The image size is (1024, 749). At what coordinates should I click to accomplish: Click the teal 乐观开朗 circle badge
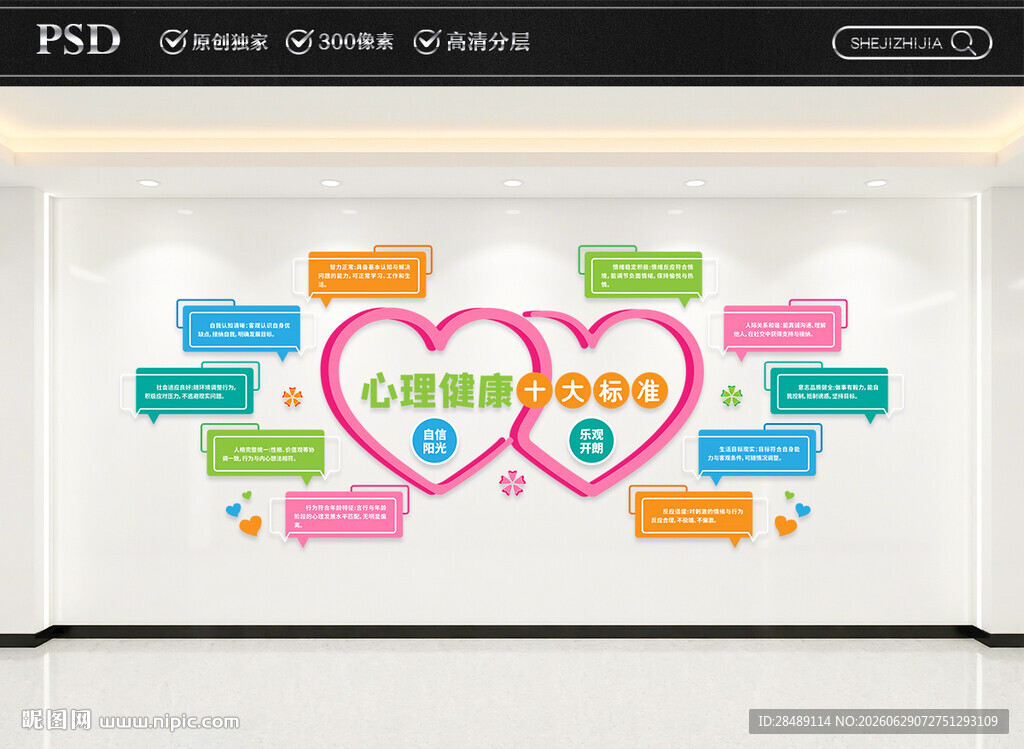tap(591, 441)
